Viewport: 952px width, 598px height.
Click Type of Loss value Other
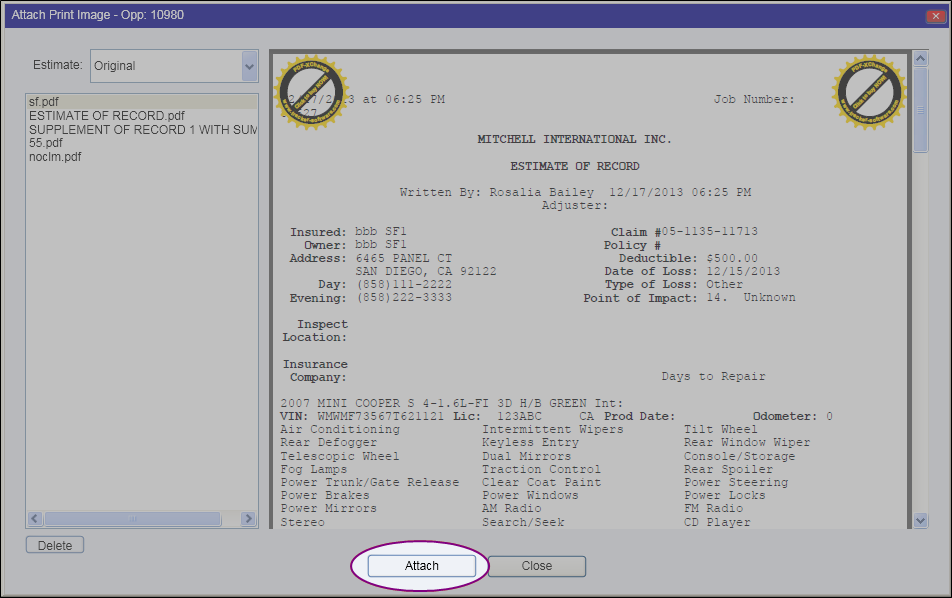point(724,284)
